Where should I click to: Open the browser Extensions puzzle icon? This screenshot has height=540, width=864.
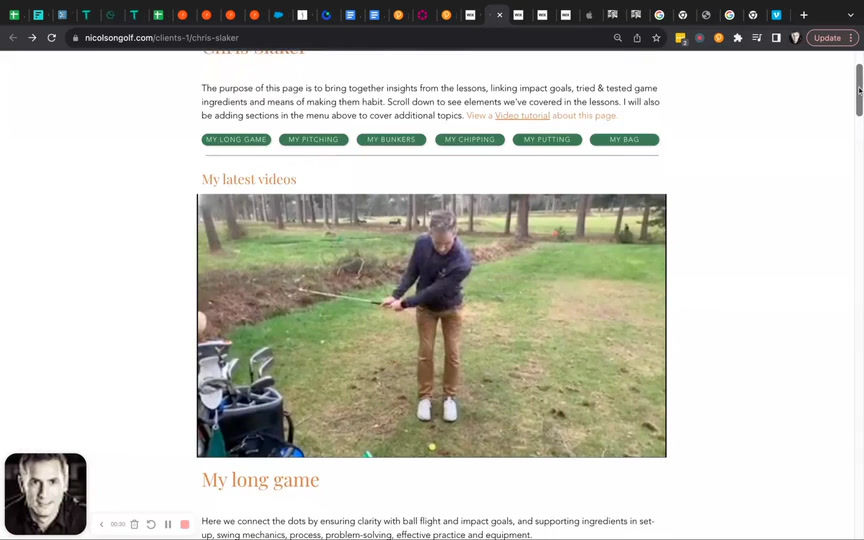tap(738, 38)
